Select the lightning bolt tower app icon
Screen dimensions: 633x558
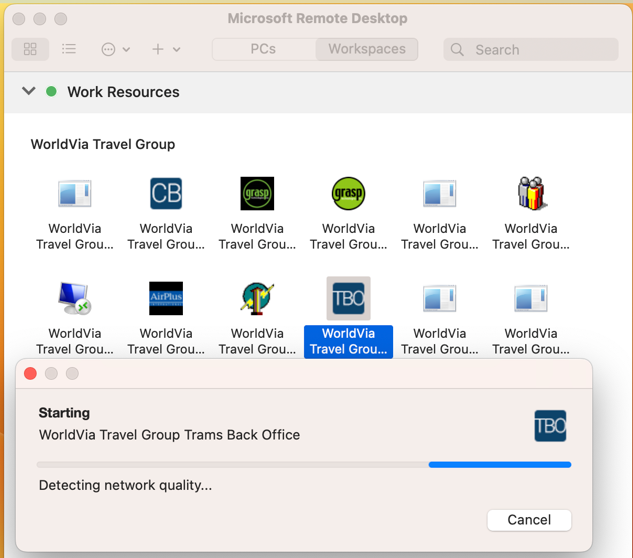click(257, 298)
